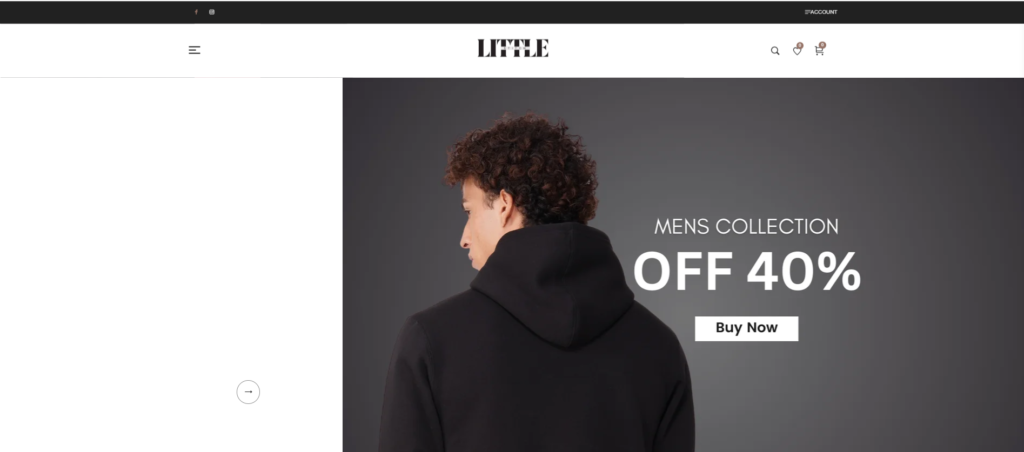The width and height of the screenshot is (1024, 452).
Task: Open the hamburger navigation menu
Action: point(195,50)
